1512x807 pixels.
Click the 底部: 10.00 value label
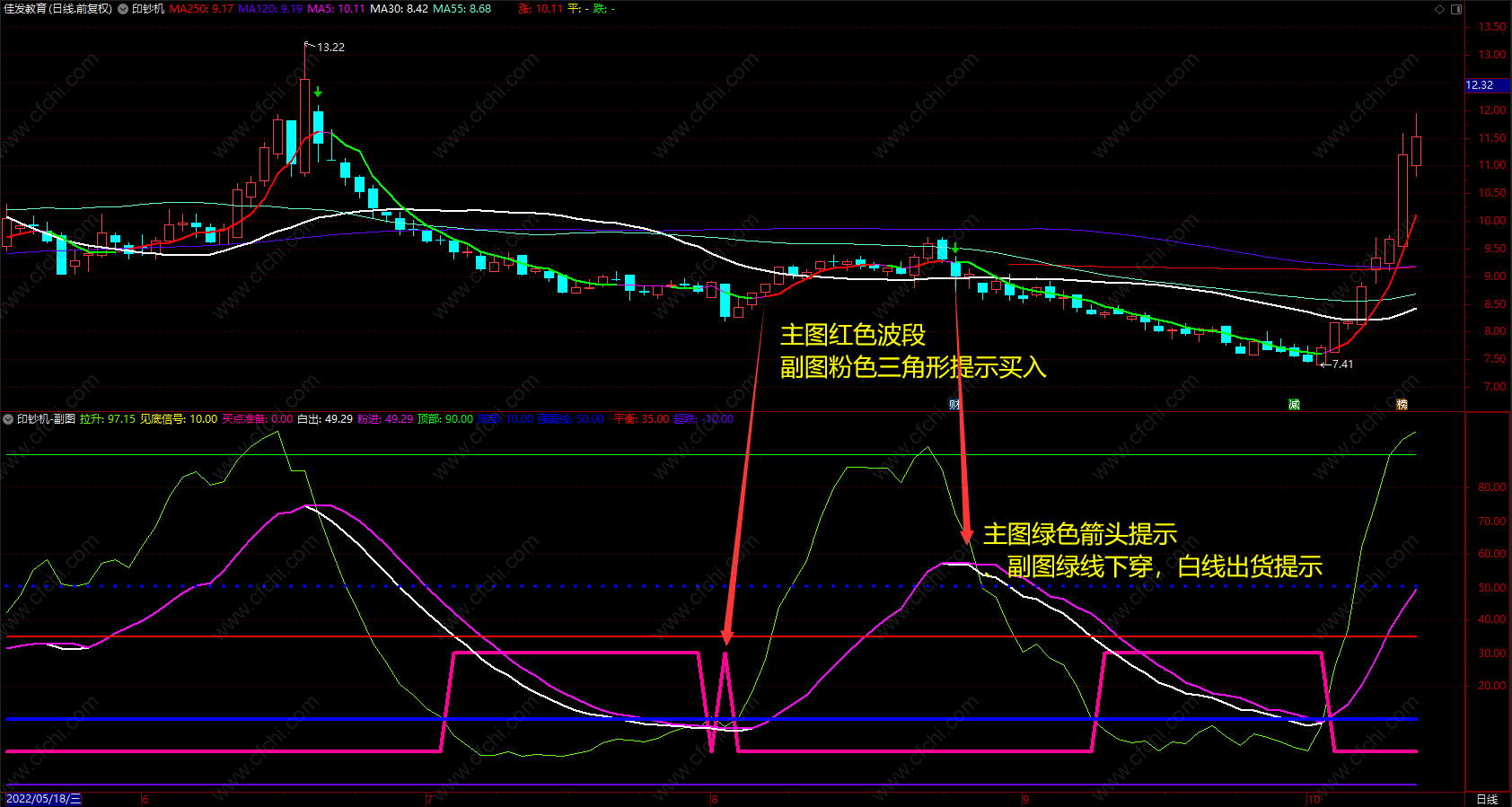(x=505, y=419)
